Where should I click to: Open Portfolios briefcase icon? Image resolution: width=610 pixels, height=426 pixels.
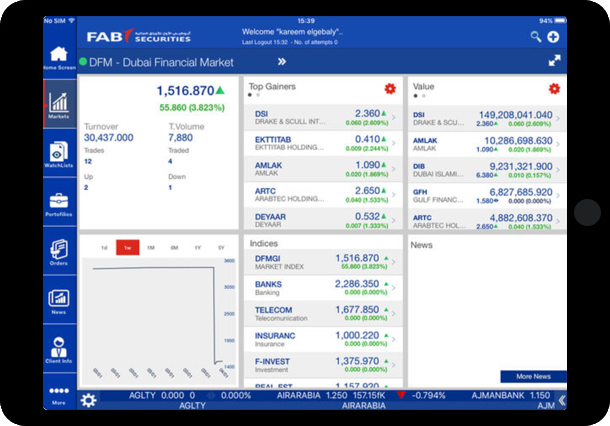coord(59,204)
